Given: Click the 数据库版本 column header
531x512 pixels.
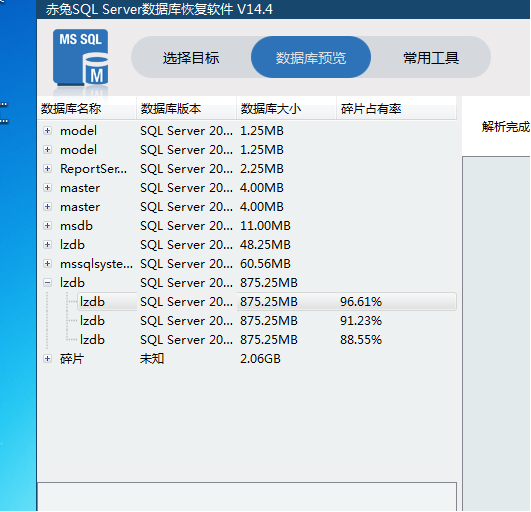Looking at the screenshot, I should tap(186, 109).
